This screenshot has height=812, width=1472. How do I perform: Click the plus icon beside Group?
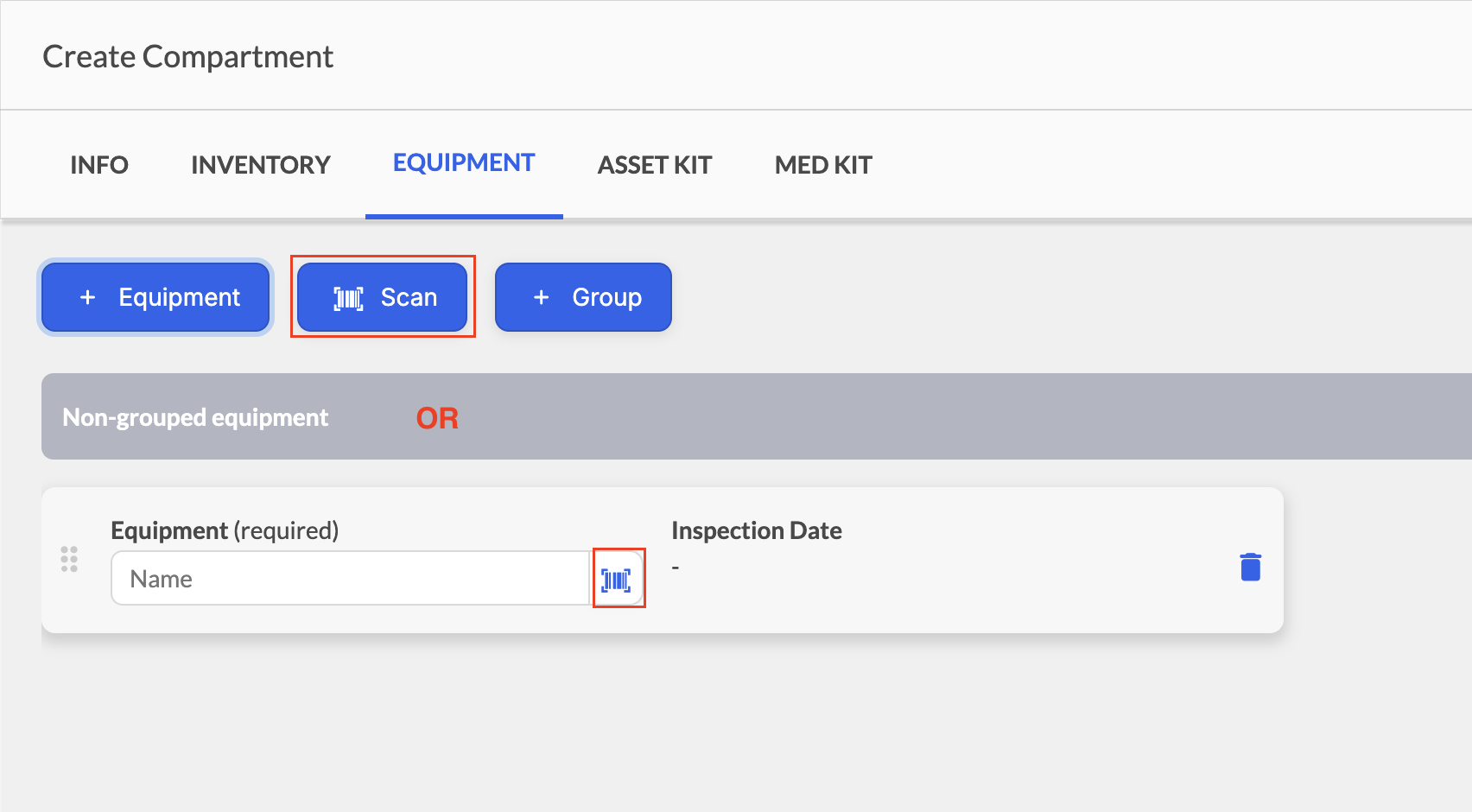541,297
